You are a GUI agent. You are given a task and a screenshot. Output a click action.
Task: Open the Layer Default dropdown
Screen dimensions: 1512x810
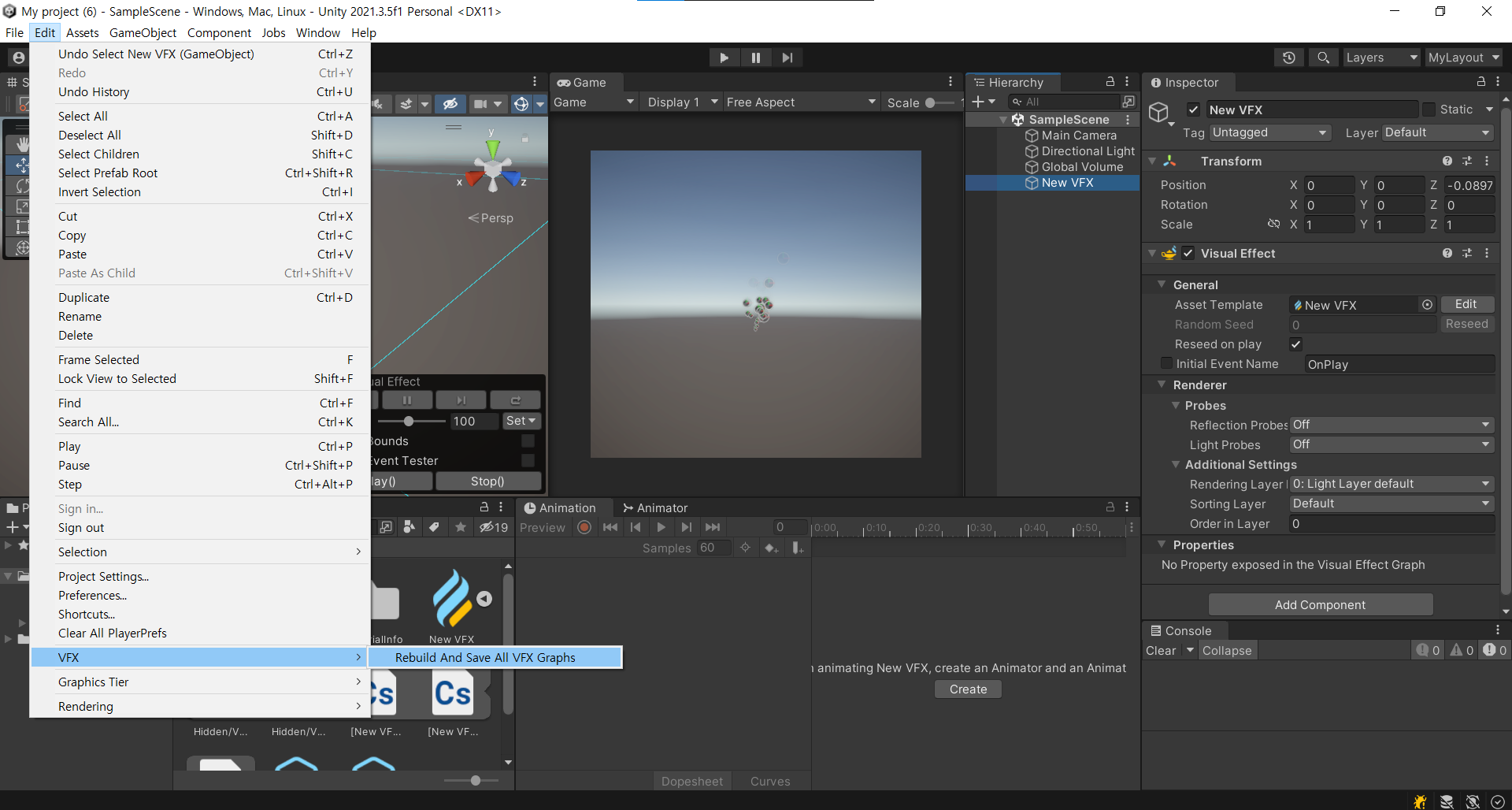(1438, 132)
